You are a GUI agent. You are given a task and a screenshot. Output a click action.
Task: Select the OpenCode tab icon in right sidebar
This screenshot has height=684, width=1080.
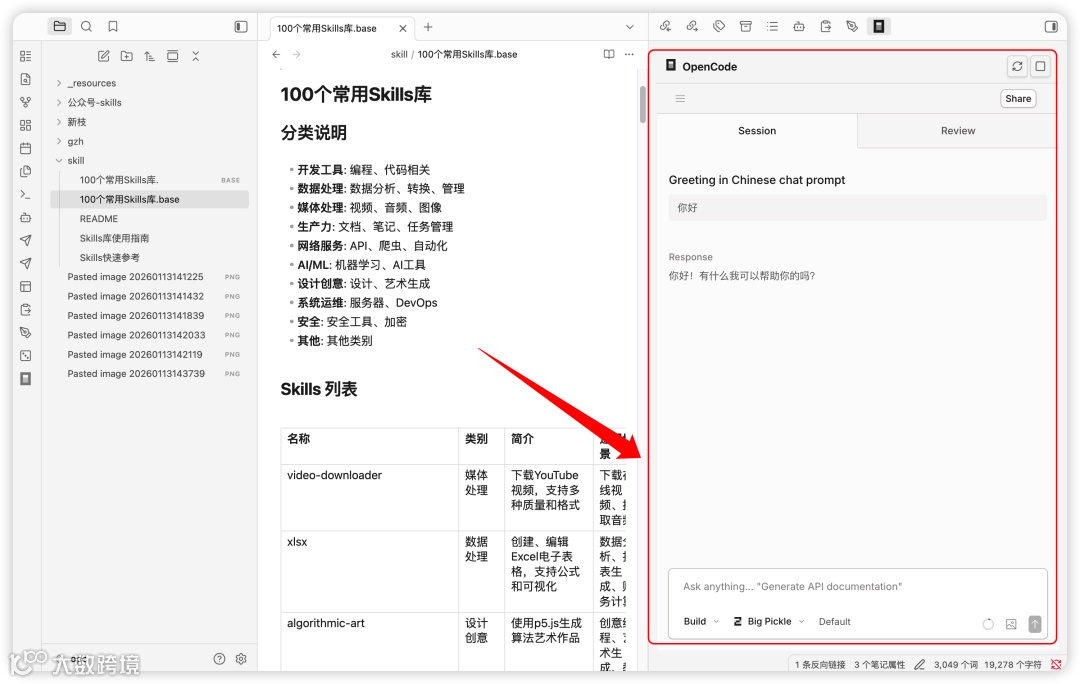pyautogui.click(x=879, y=27)
